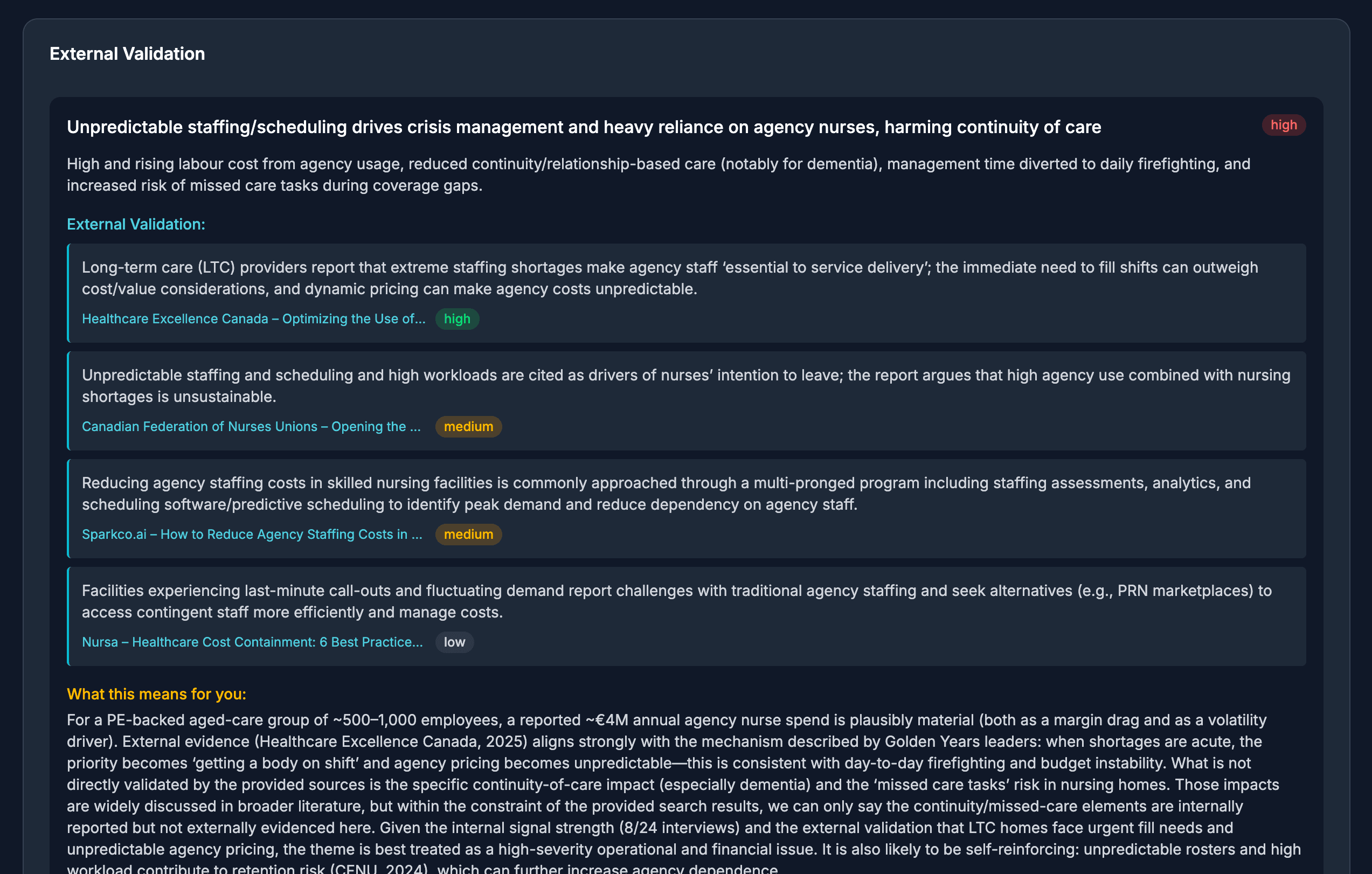This screenshot has width=1372, height=874.
Task: Click the medium badge on the Sparkco.ai card
Action: click(x=468, y=535)
